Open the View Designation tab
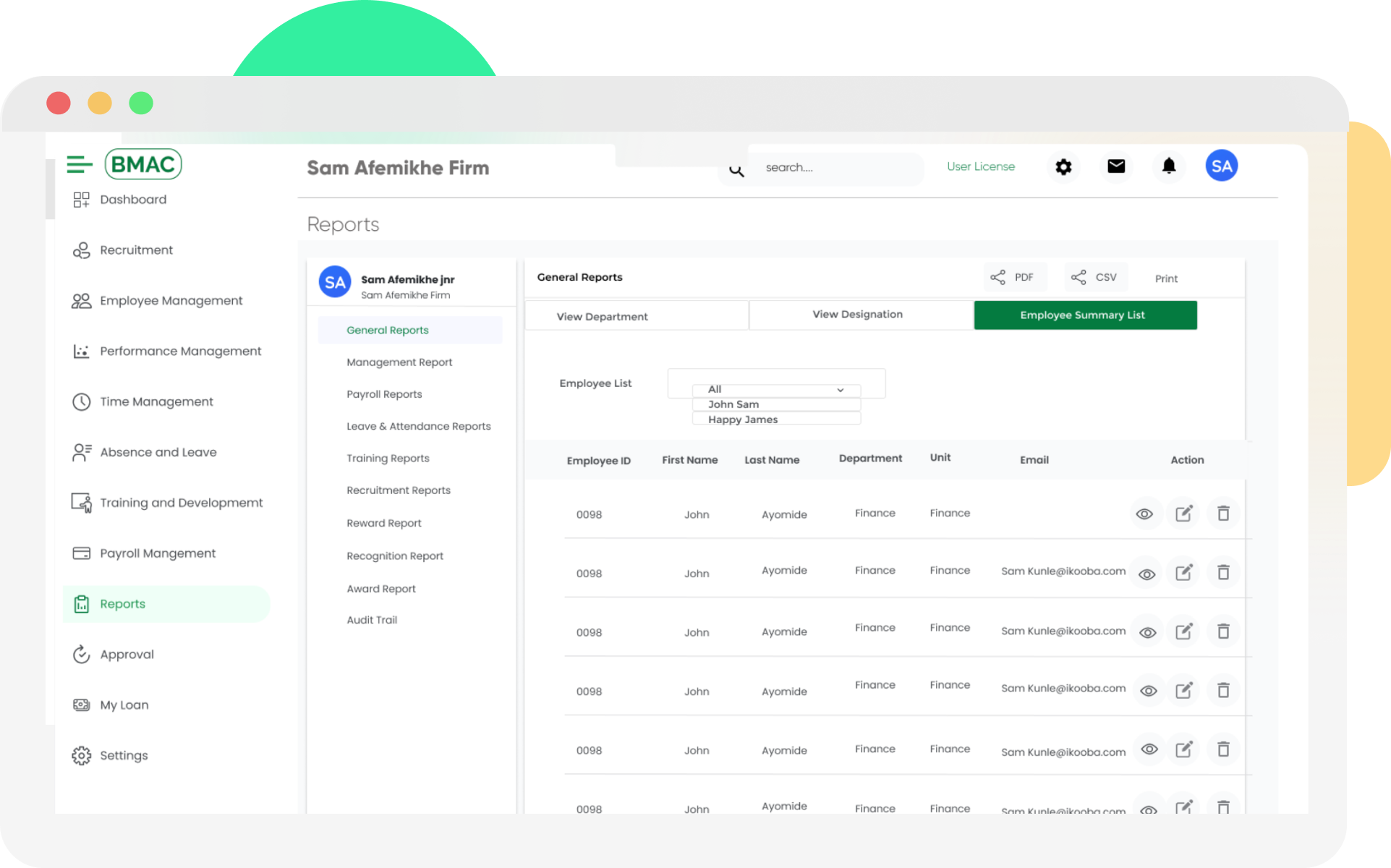 pos(858,315)
